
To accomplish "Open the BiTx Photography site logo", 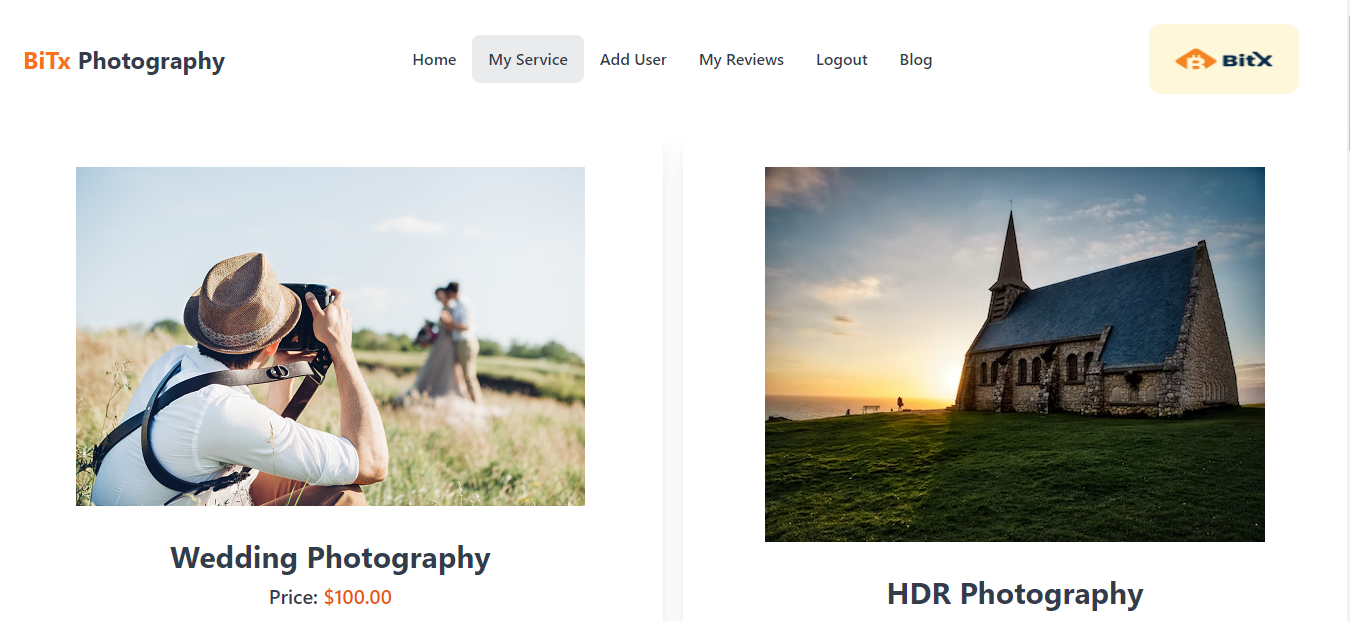I will tap(124, 61).
